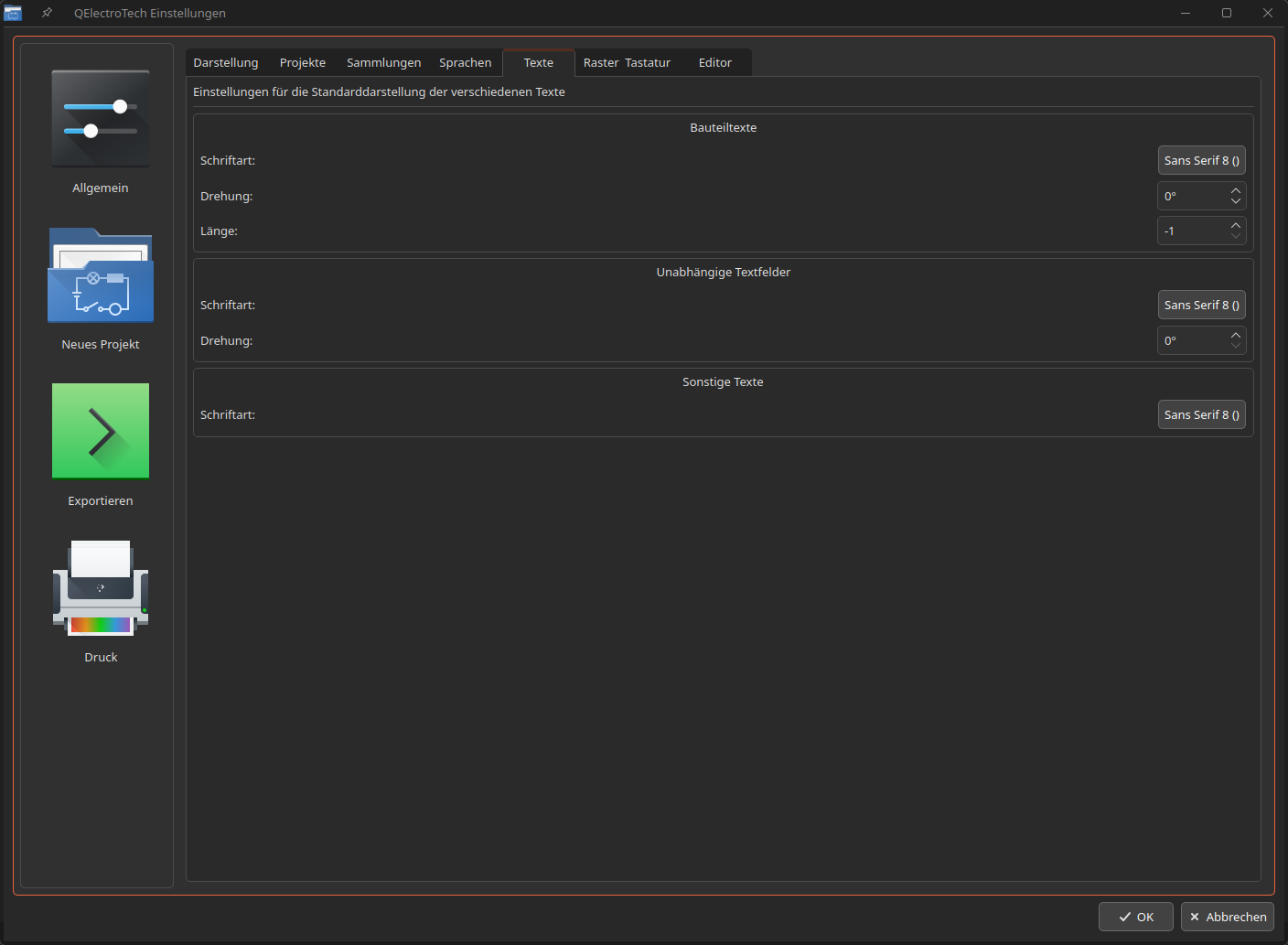Open the font button under Sonstige Texte
The height and width of the screenshot is (945, 1288).
tap(1201, 414)
